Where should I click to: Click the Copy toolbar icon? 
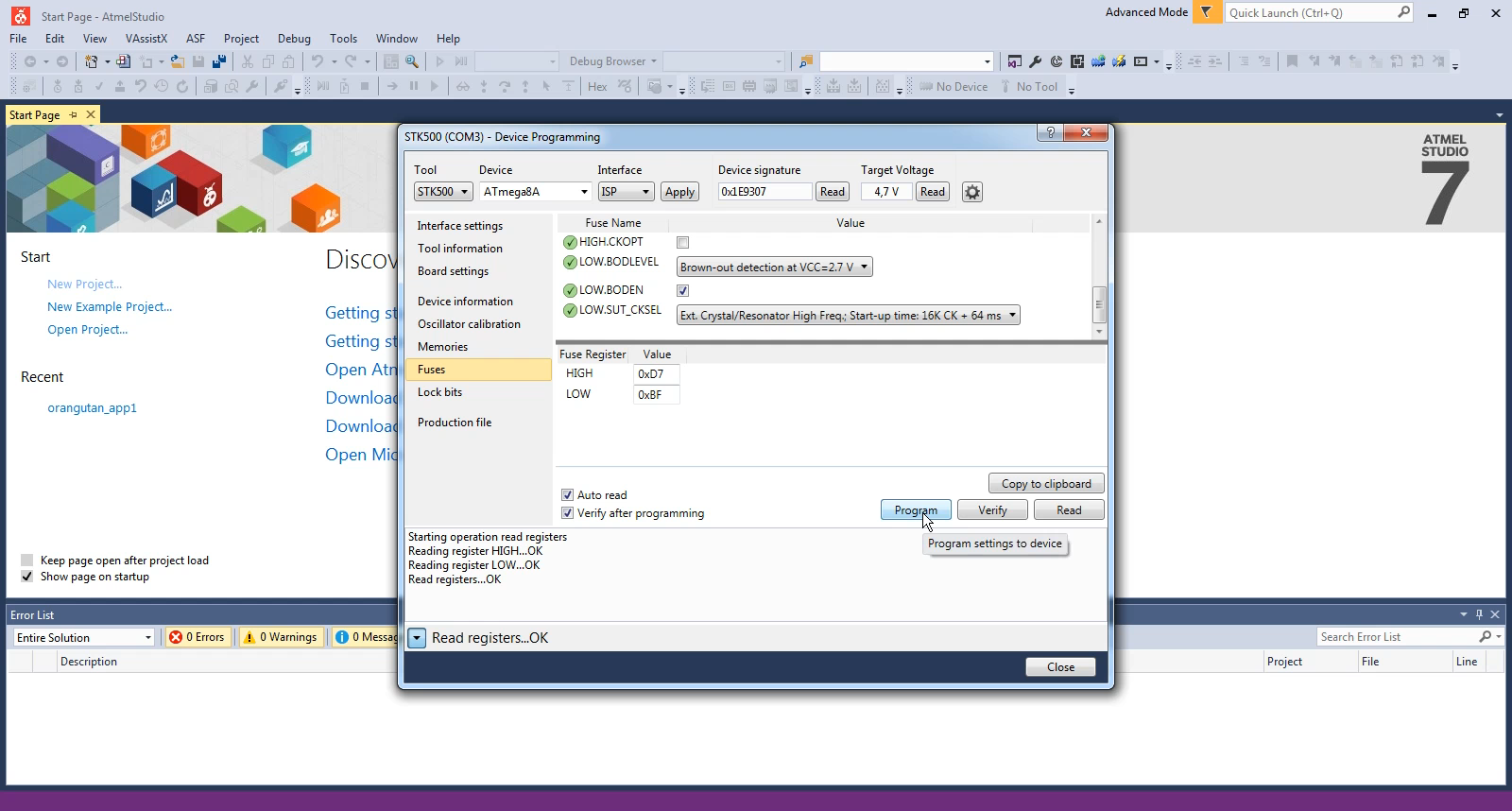tap(268, 61)
